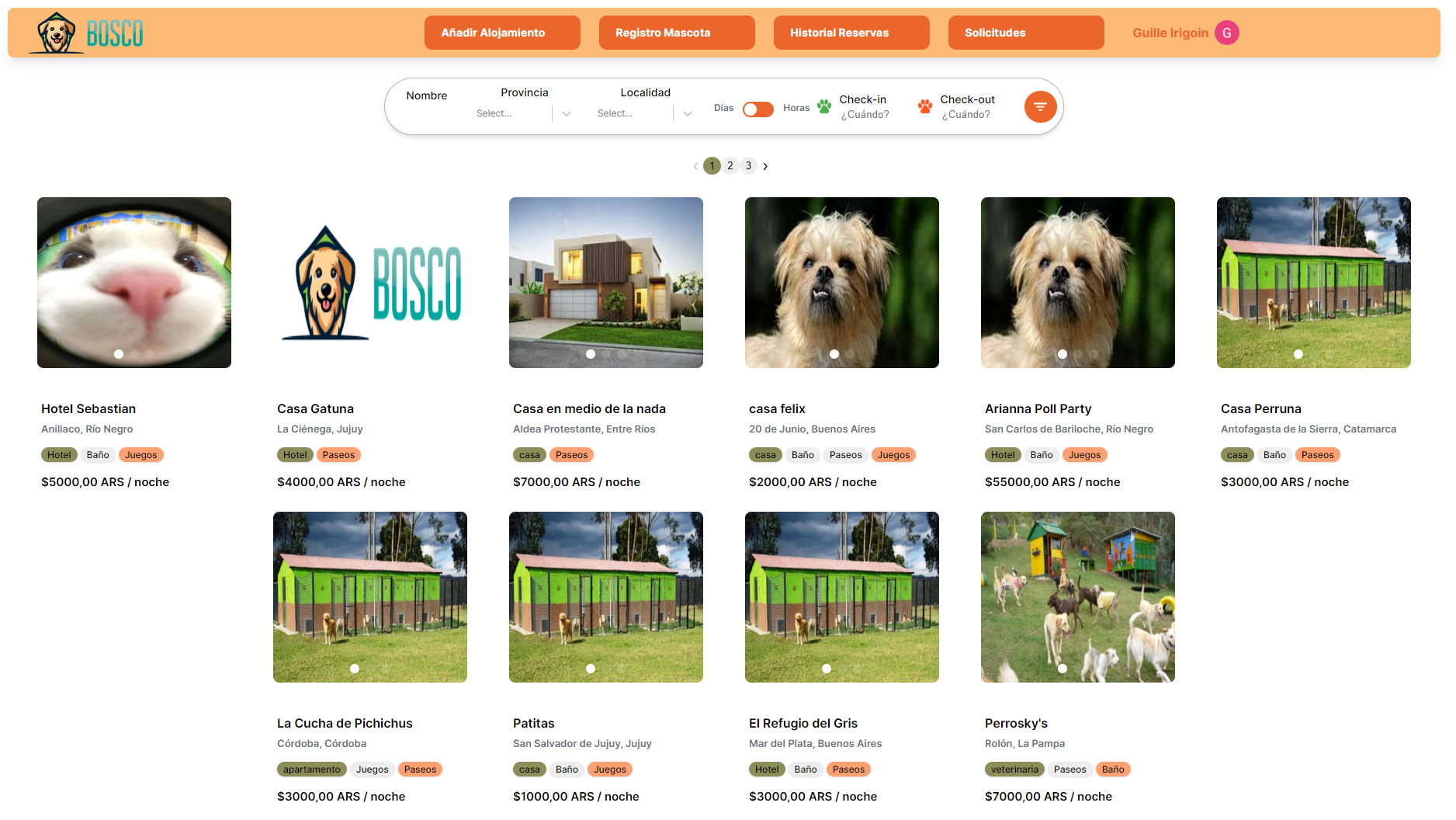Select first carousel dot on Hotel Sebastian
The width and height of the screenshot is (1456, 820).
pos(119,354)
